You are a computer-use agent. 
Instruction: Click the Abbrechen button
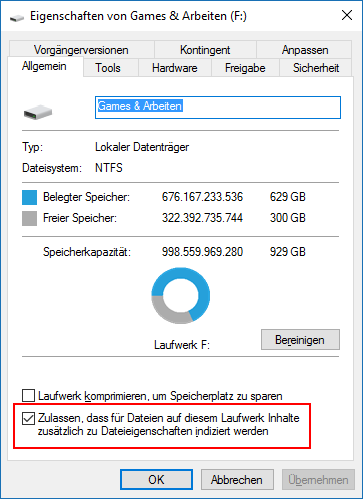pyautogui.click(x=237, y=480)
